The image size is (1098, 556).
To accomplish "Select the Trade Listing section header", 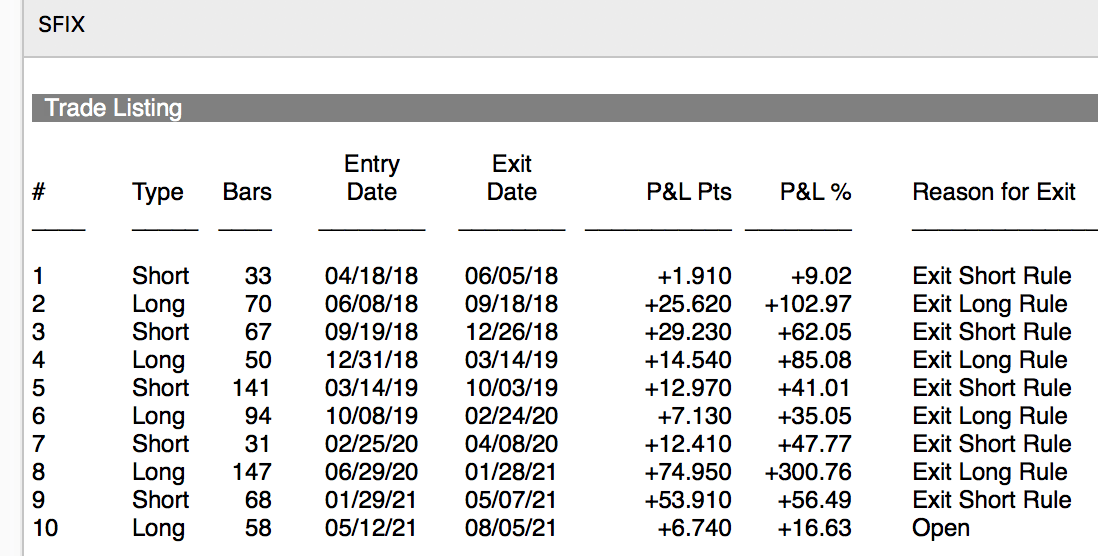I will point(113,108).
